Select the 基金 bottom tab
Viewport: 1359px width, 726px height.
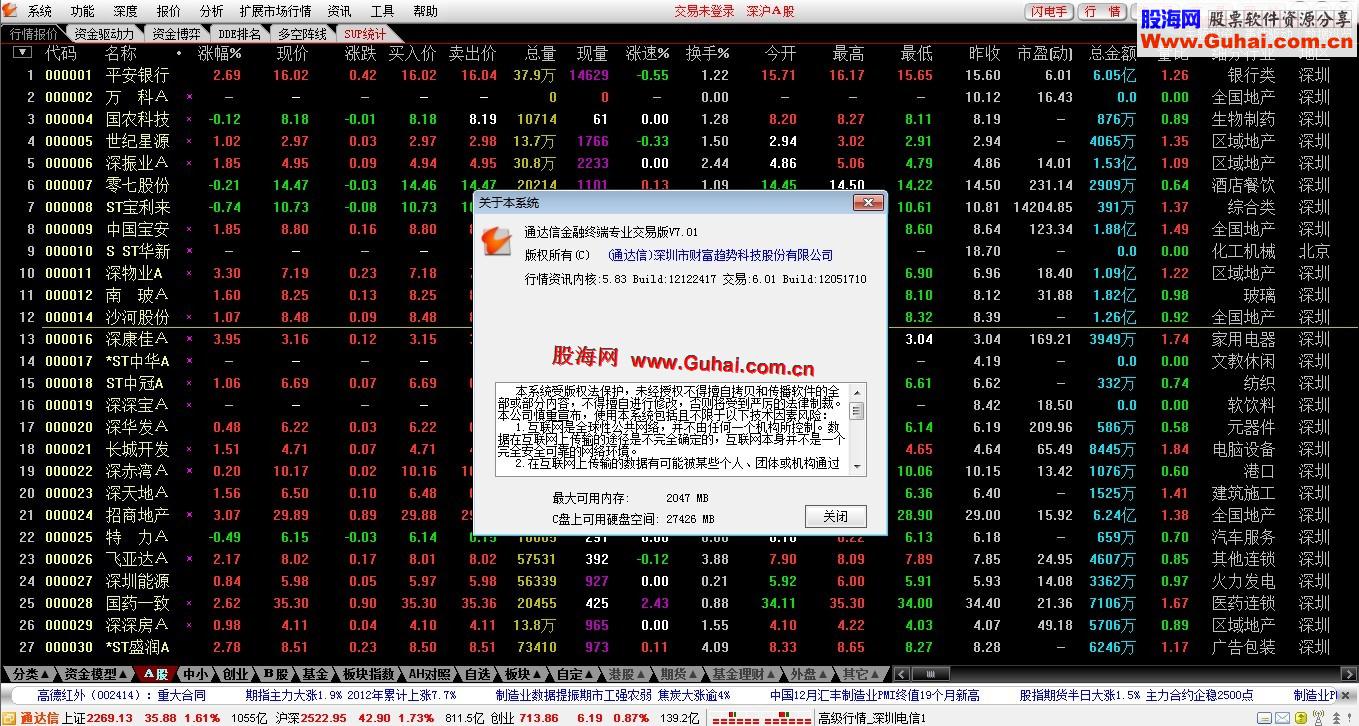pos(314,674)
